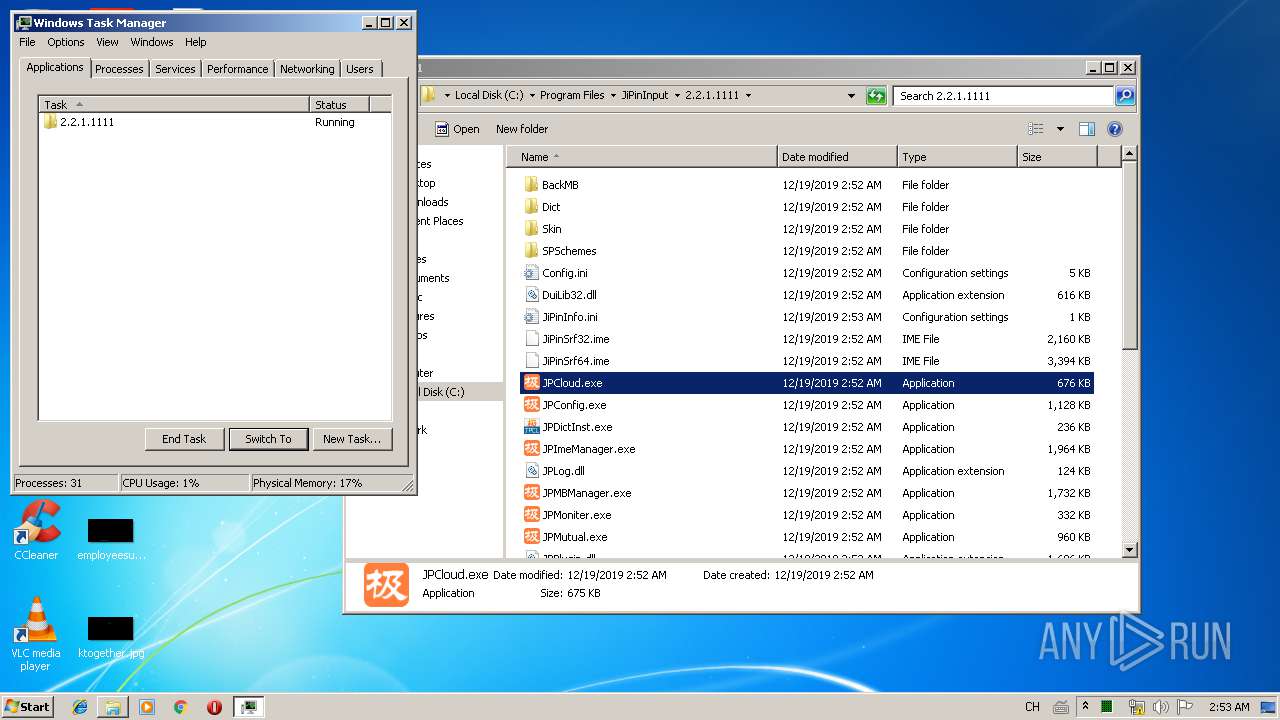Select the DuiLib32.dll file icon
The image size is (1280, 720).
(x=532, y=295)
